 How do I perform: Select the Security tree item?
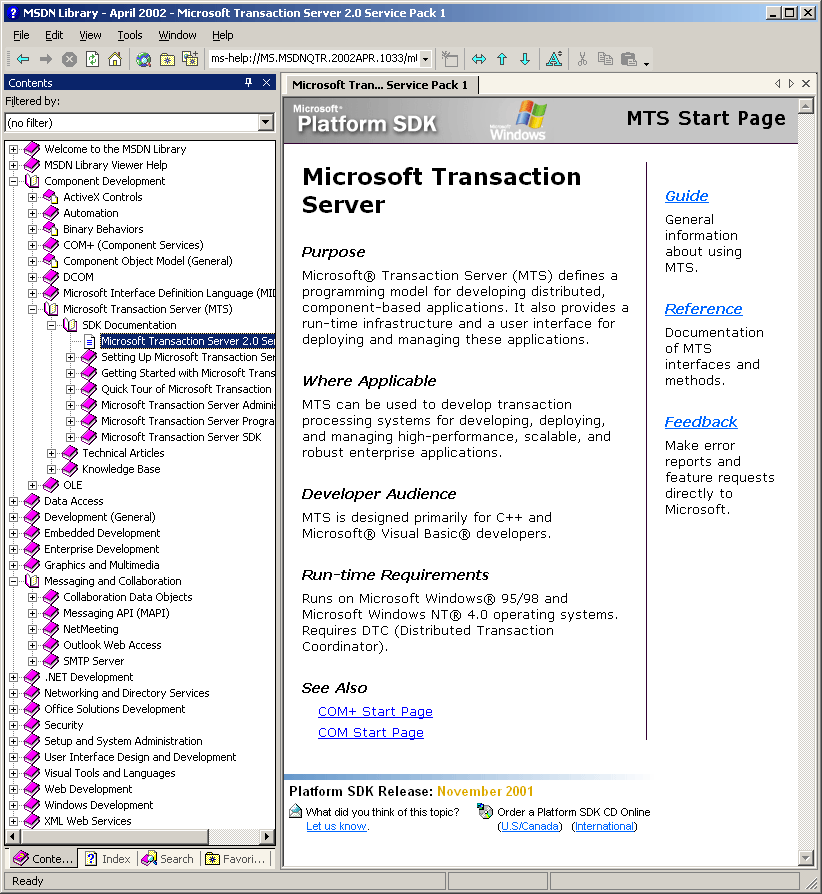click(64, 725)
